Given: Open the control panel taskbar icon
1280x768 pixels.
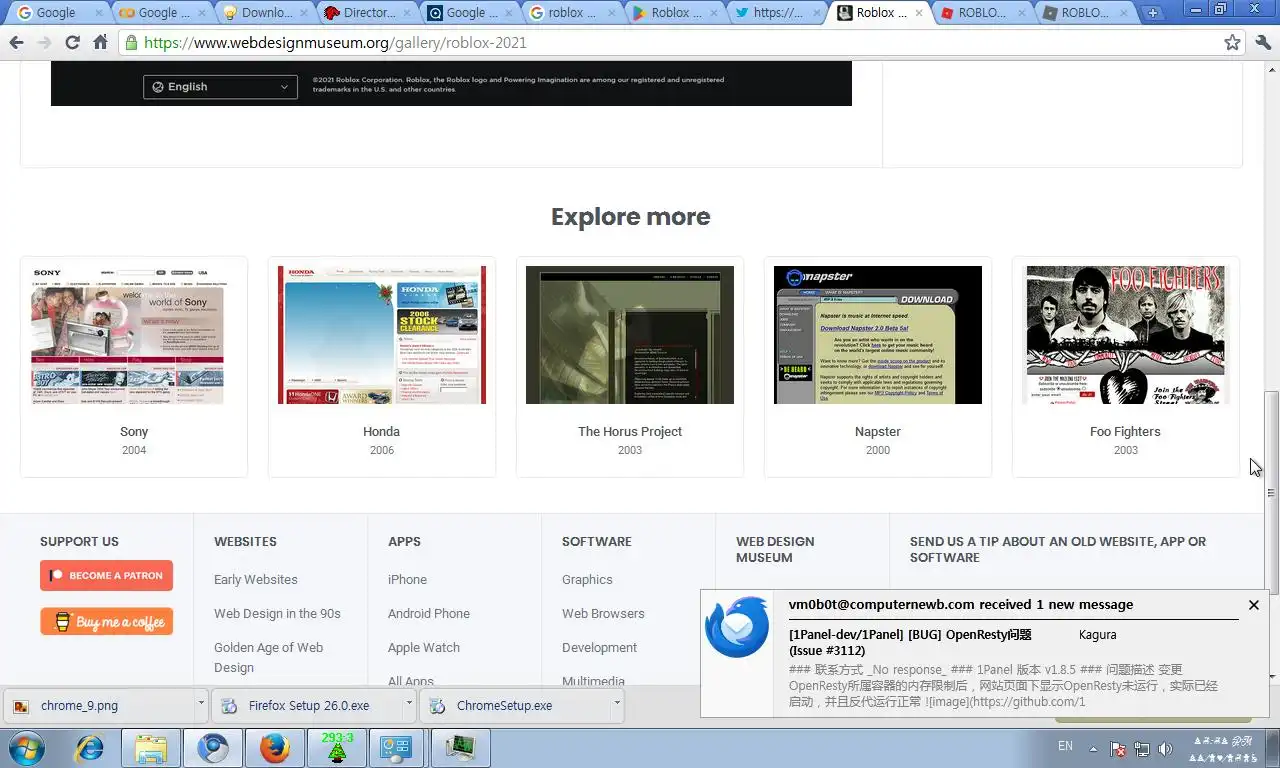Looking at the screenshot, I should (x=398, y=748).
